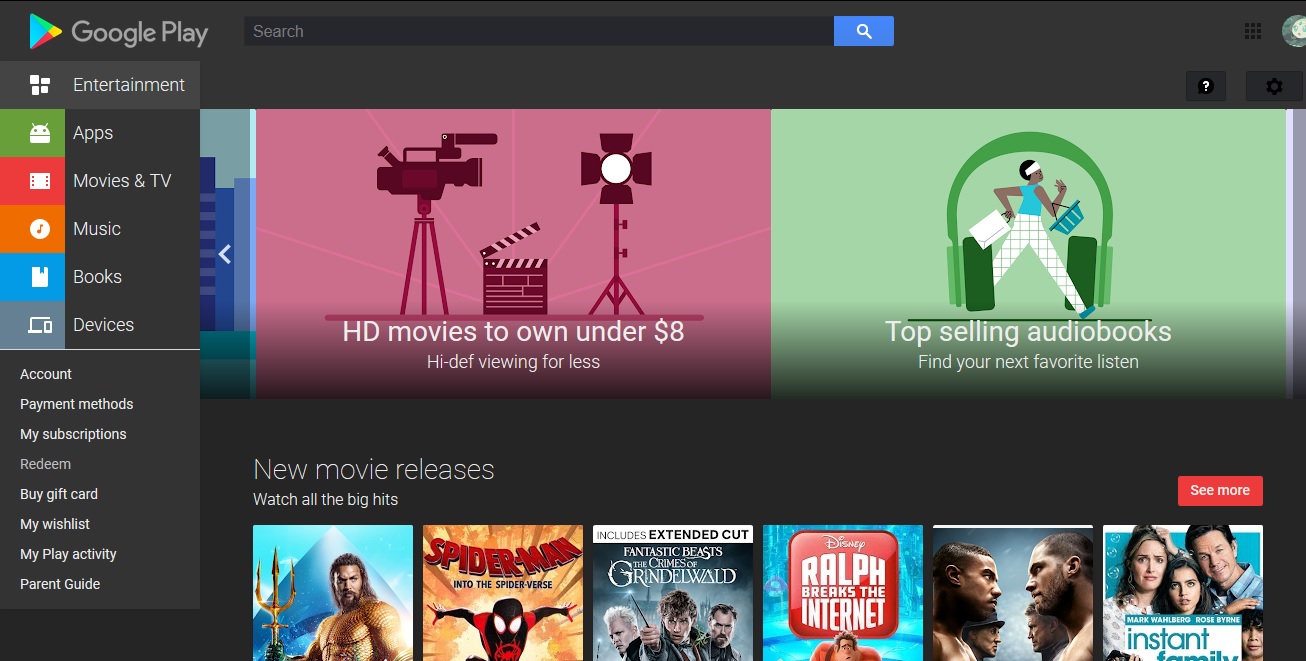1306x661 pixels.
Task: Open the Aquaman movie poster
Action: click(333, 593)
